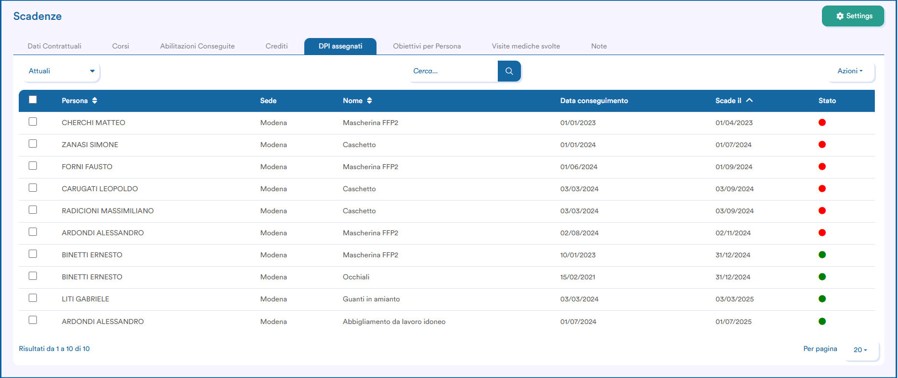Open the Attuali filter dropdown

(x=61, y=71)
